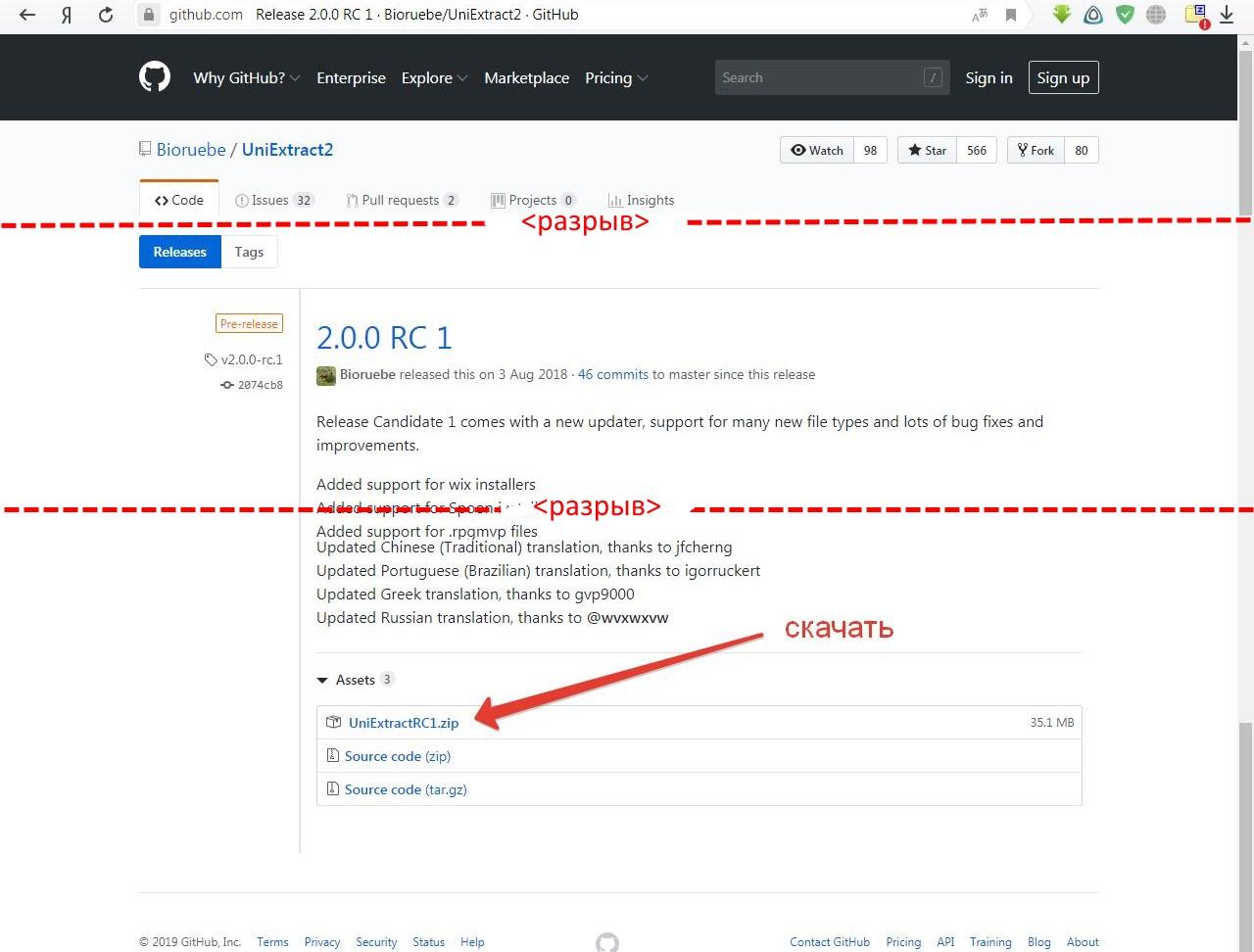This screenshot has width=1254, height=952.
Task: Open the Explore dropdown menu
Action: coord(434,78)
